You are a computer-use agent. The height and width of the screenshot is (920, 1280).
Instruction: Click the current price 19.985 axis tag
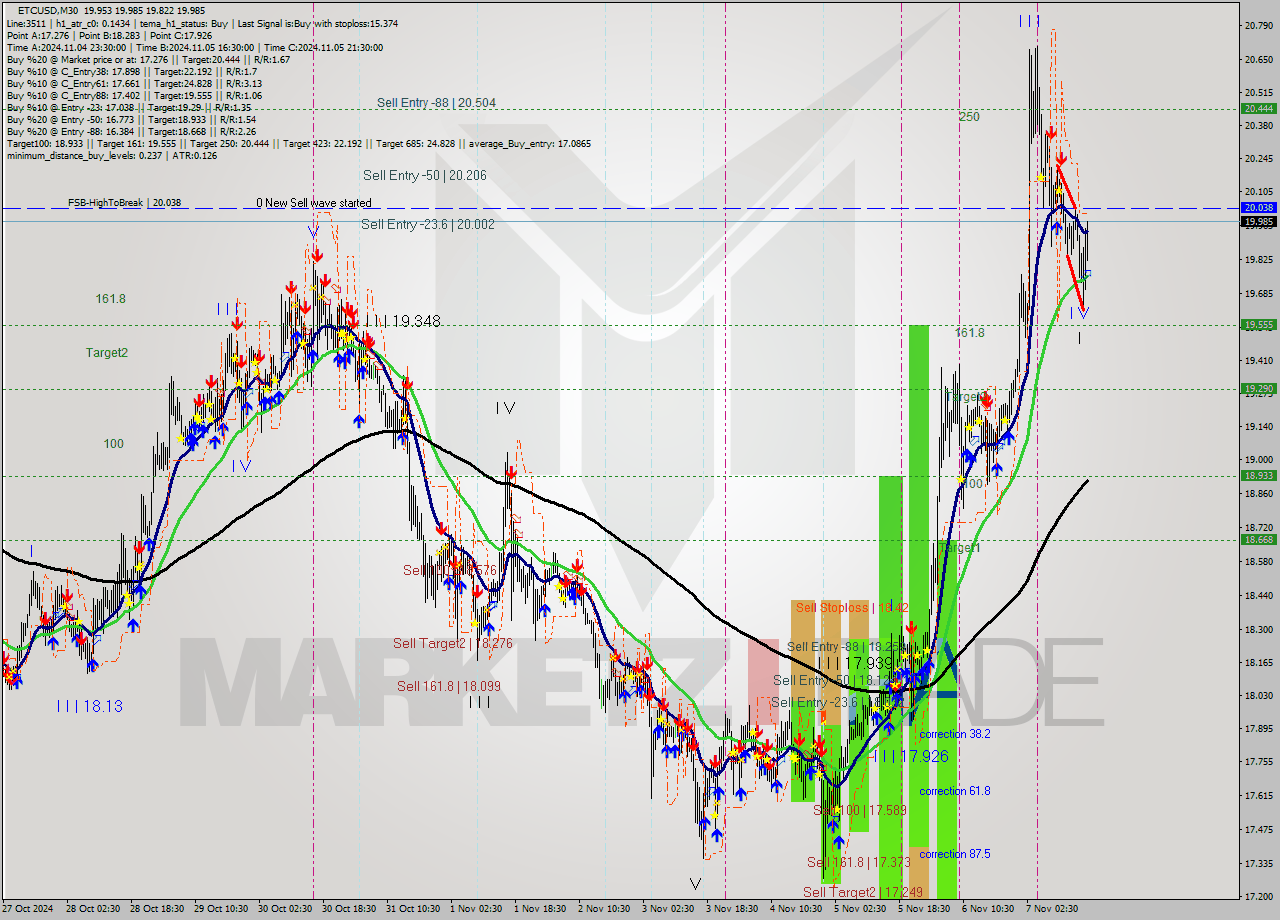[1258, 222]
